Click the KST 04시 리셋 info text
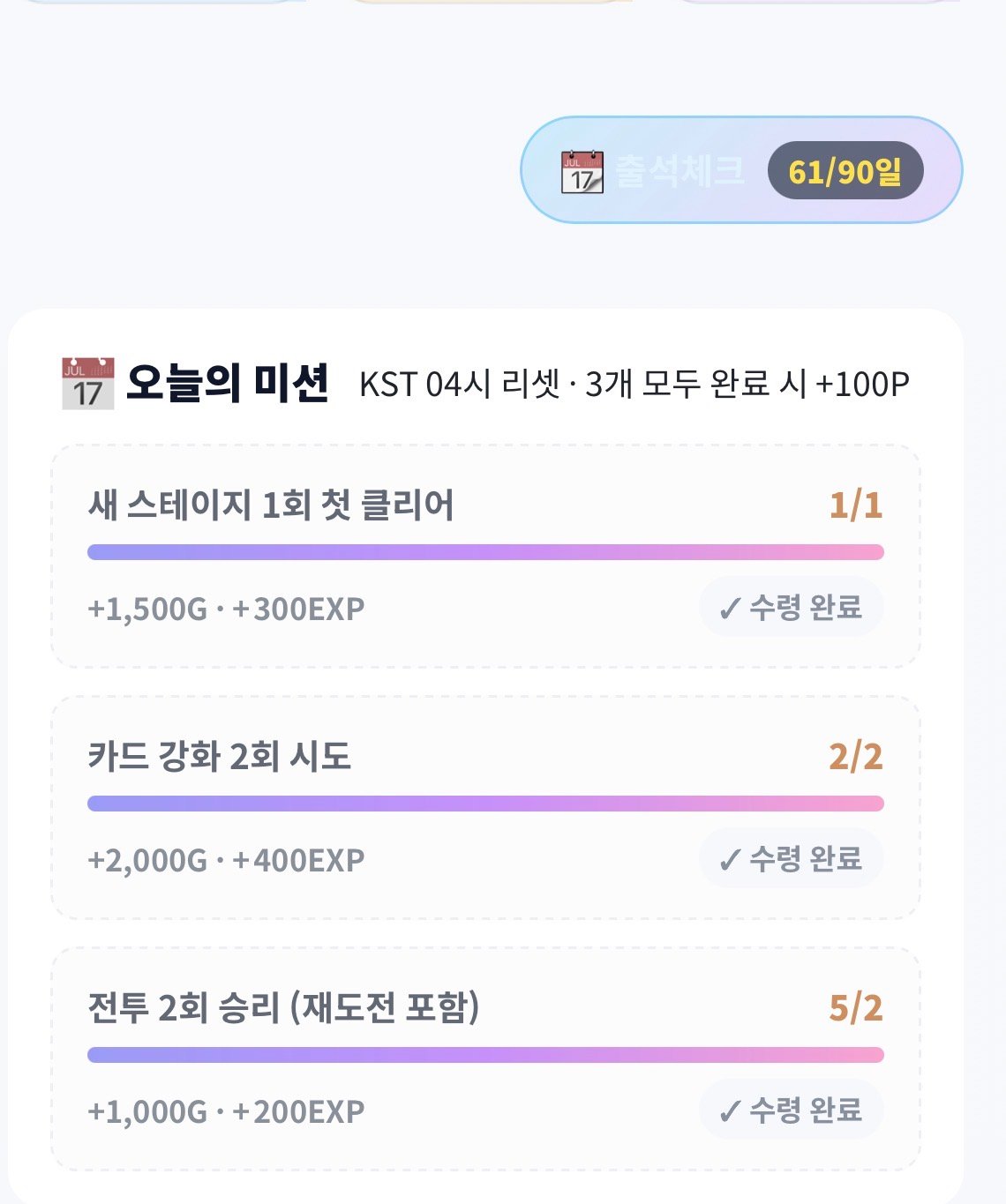This screenshot has height=1204, width=1006. pos(634,384)
